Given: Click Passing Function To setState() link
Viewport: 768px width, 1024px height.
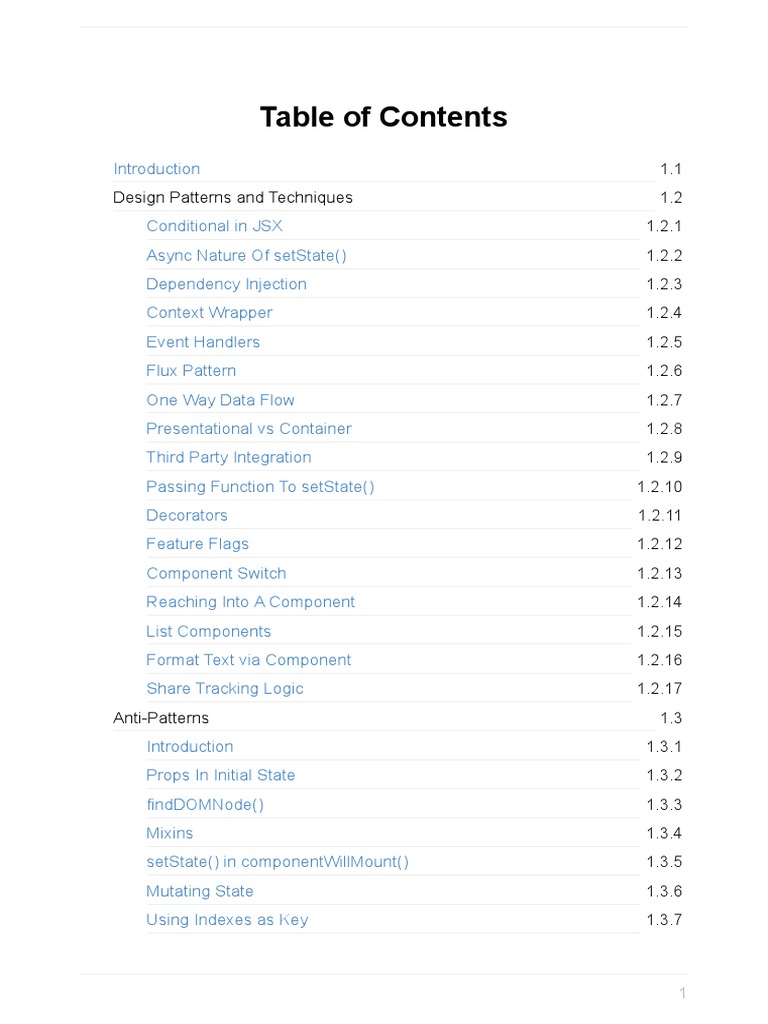Looking at the screenshot, I should tap(260, 487).
